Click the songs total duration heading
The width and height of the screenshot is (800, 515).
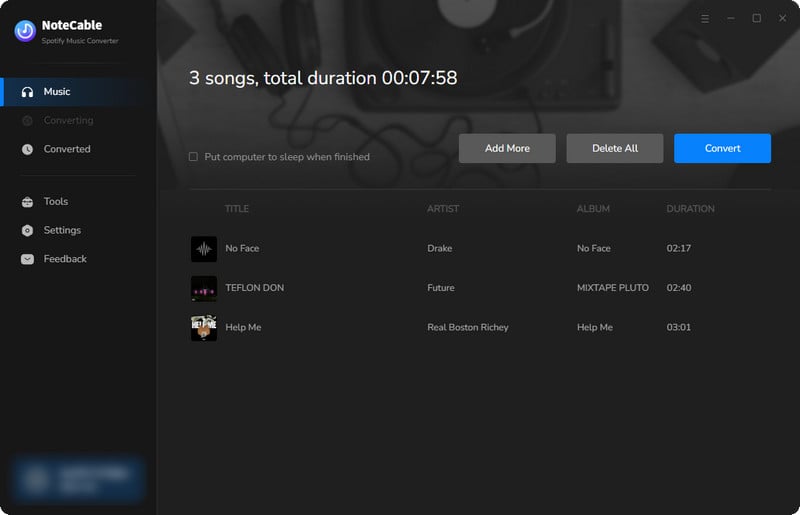(323, 78)
